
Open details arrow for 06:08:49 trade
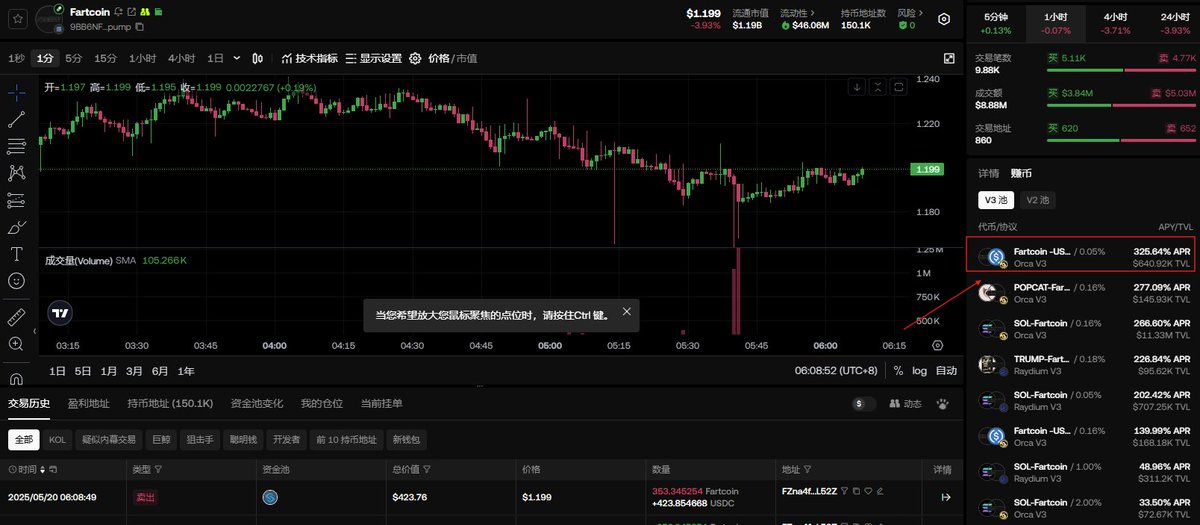point(945,497)
